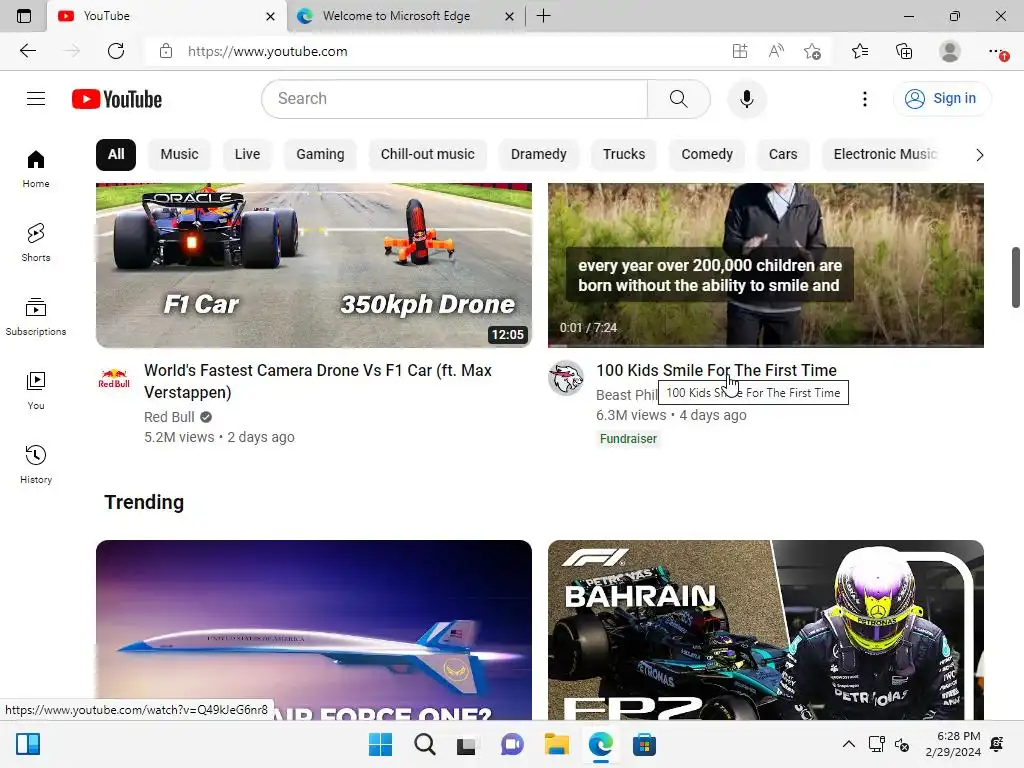This screenshot has width=1024, height=768.
Task: Select the Comedy category chip
Action: point(707,155)
